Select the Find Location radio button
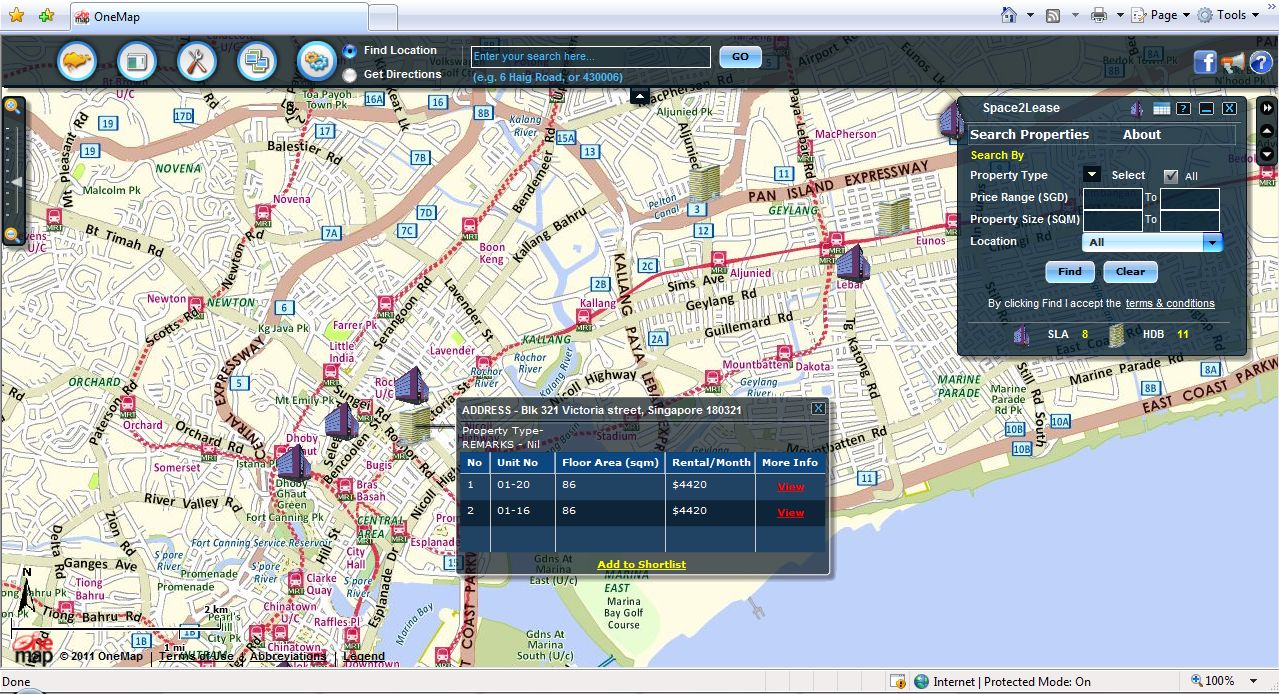 click(349, 50)
